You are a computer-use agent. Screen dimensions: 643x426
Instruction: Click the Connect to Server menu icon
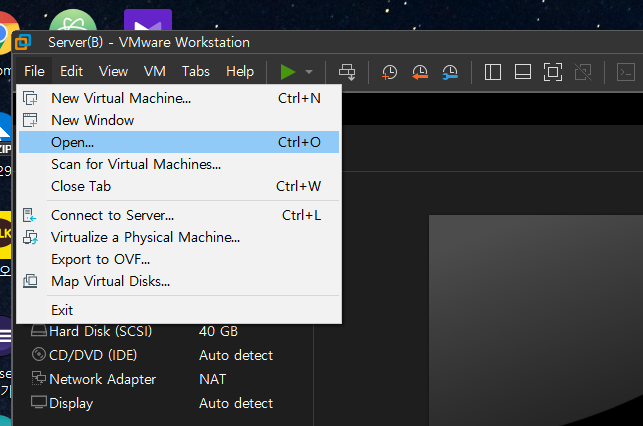click(x=30, y=215)
